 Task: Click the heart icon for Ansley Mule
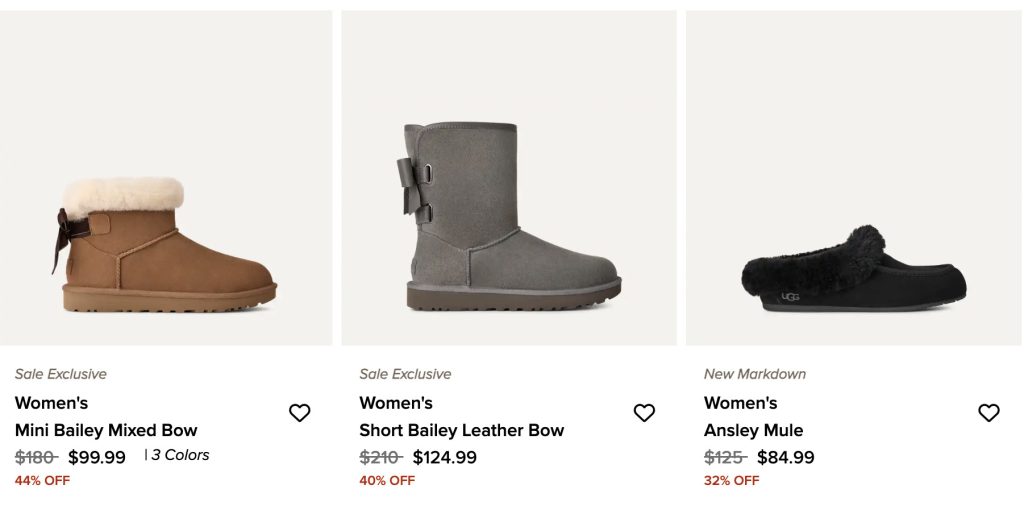[x=988, y=413]
